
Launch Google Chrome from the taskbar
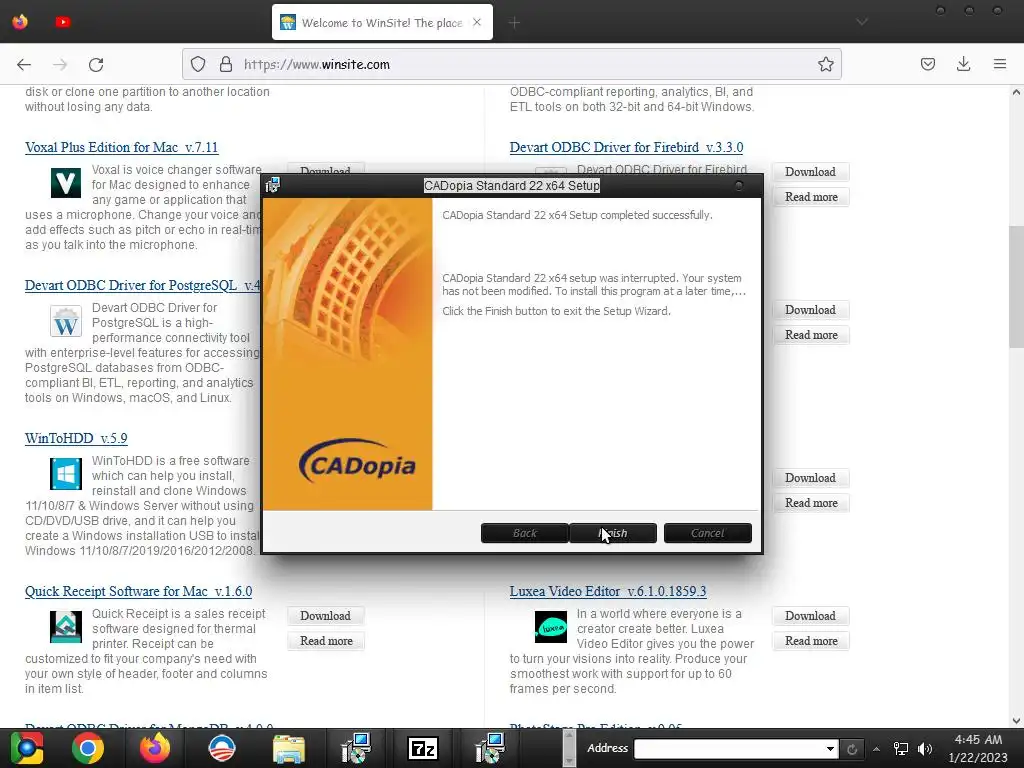[88, 748]
